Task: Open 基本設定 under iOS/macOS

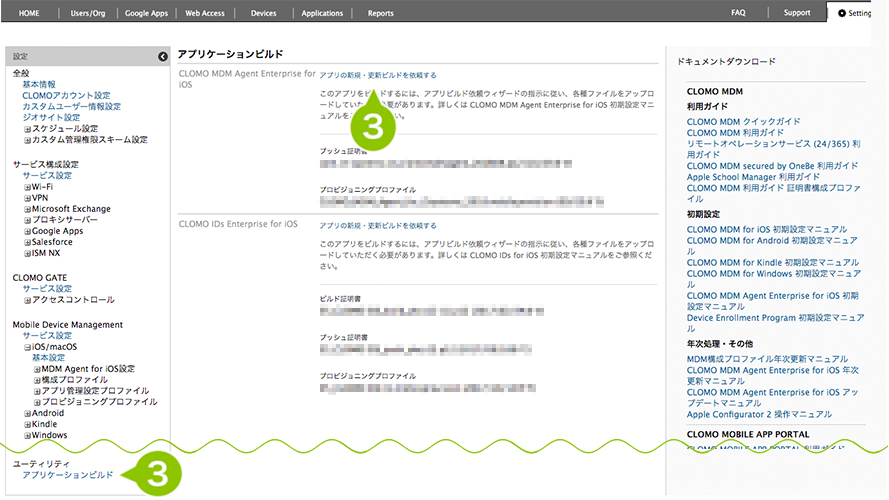Action: click(x=48, y=358)
